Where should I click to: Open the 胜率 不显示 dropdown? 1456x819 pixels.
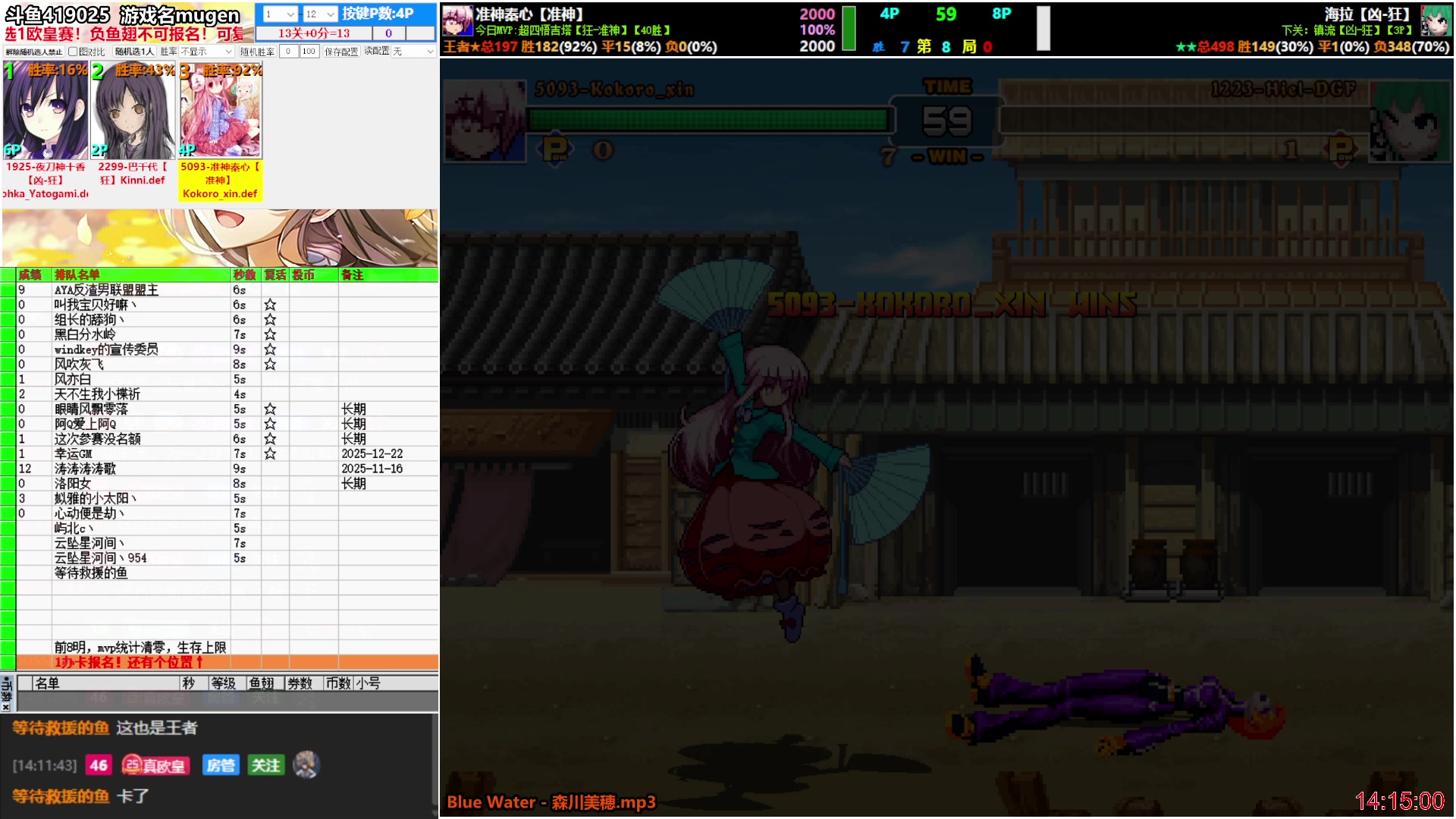pyautogui.click(x=206, y=52)
